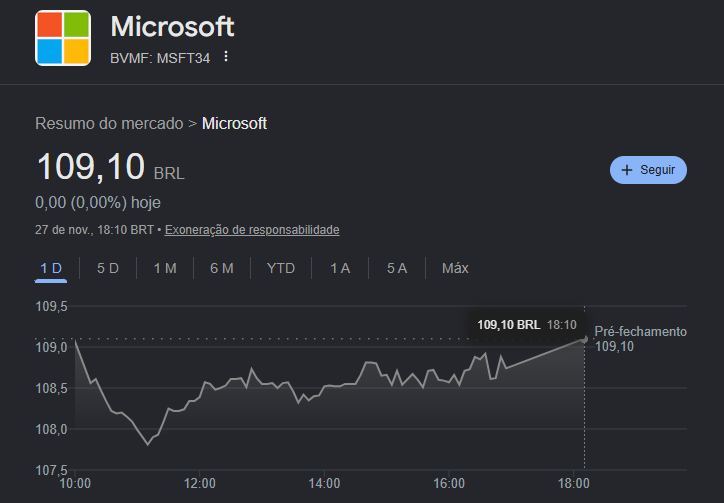Click the chart end point at 18:10
Screen dimensions: 724x503
coord(584,339)
